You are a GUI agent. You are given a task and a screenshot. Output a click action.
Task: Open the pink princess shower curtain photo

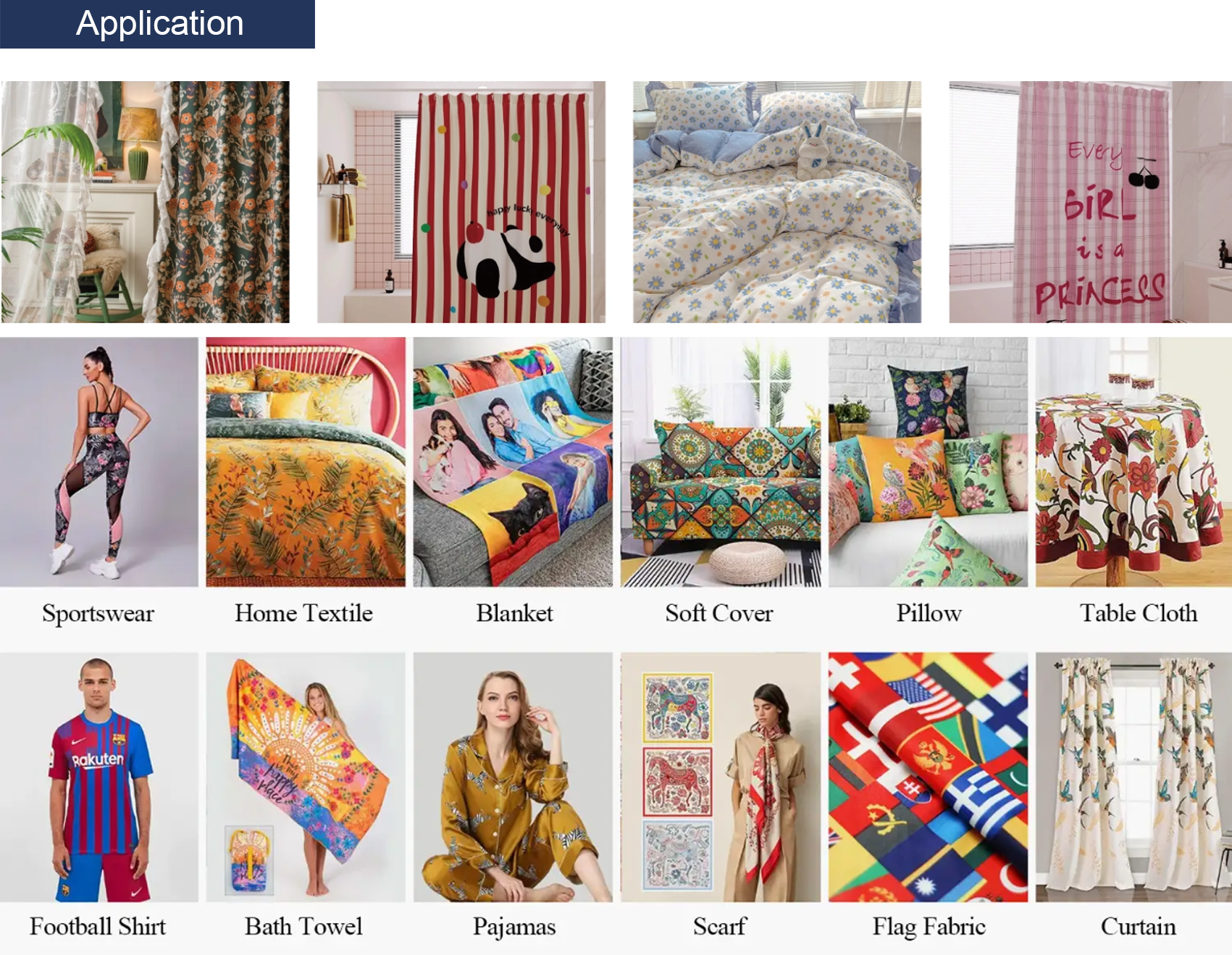point(1091,202)
